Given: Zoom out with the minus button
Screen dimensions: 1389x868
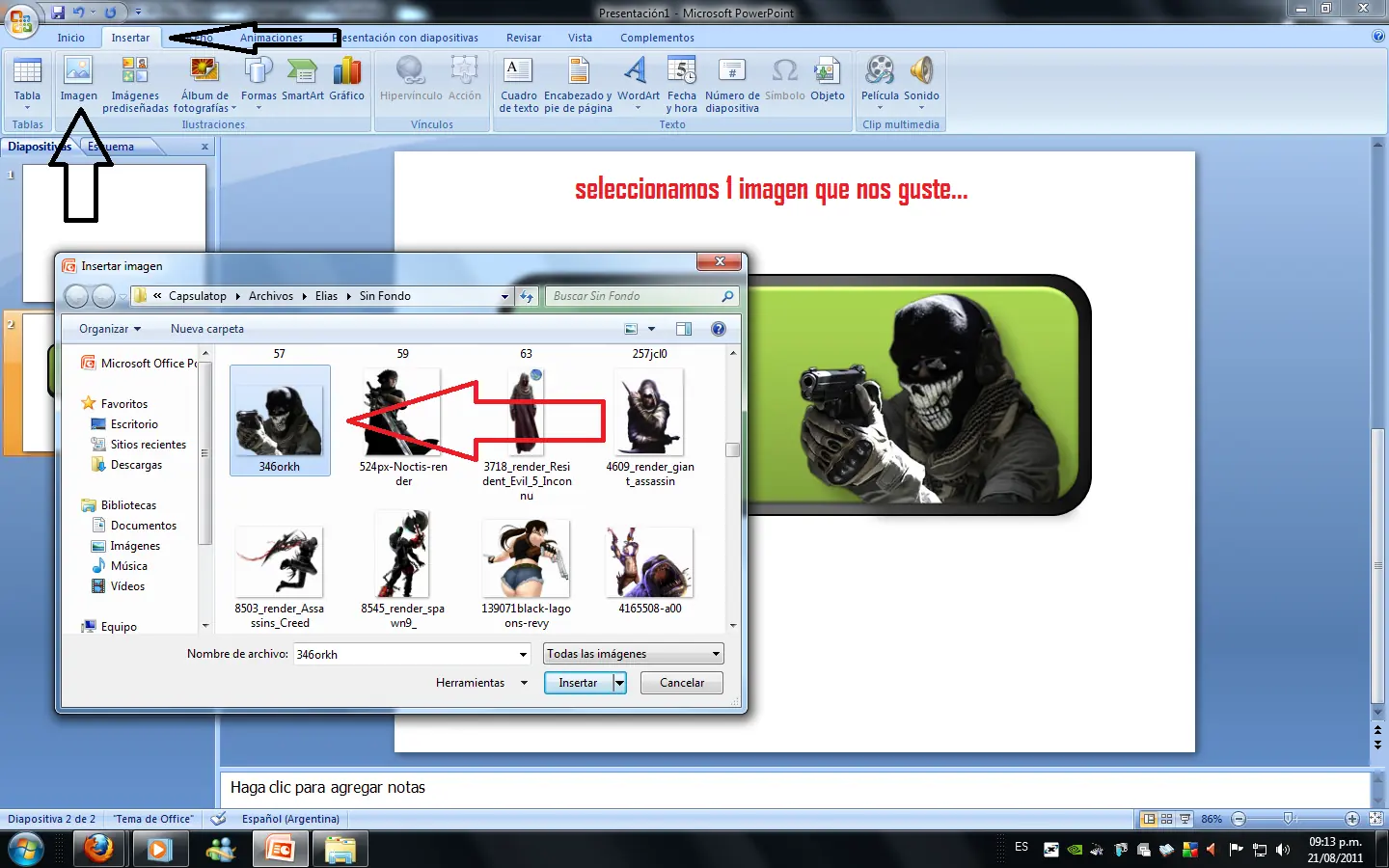Looking at the screenshot, I should (x=1239, y=819).
